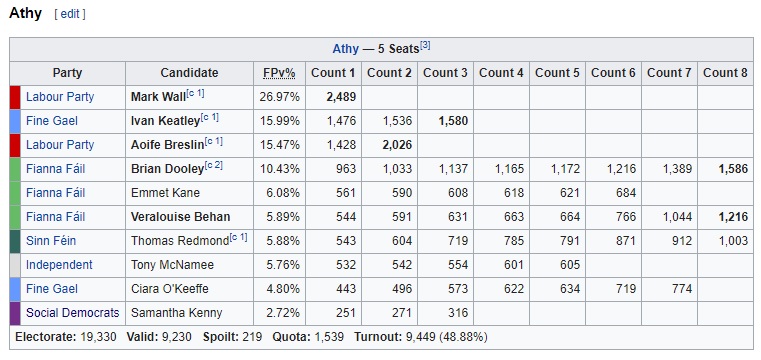Open Labour Party link in Mark Wall row
Image resolution: width=761 pixels, height=360 pixels.
pos(60,97)
